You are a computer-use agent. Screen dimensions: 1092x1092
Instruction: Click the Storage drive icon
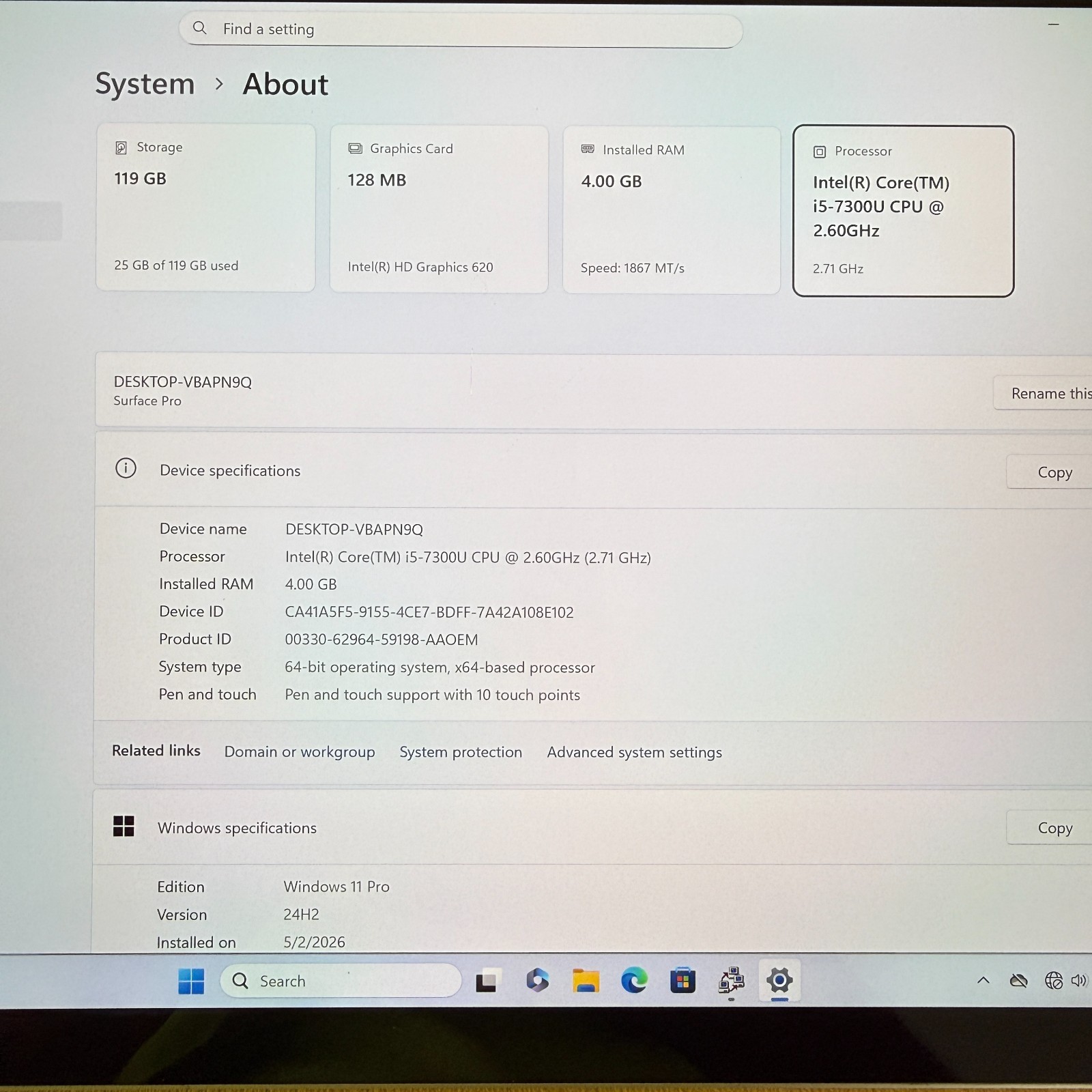pyautogui.click(x=121, y=147)
